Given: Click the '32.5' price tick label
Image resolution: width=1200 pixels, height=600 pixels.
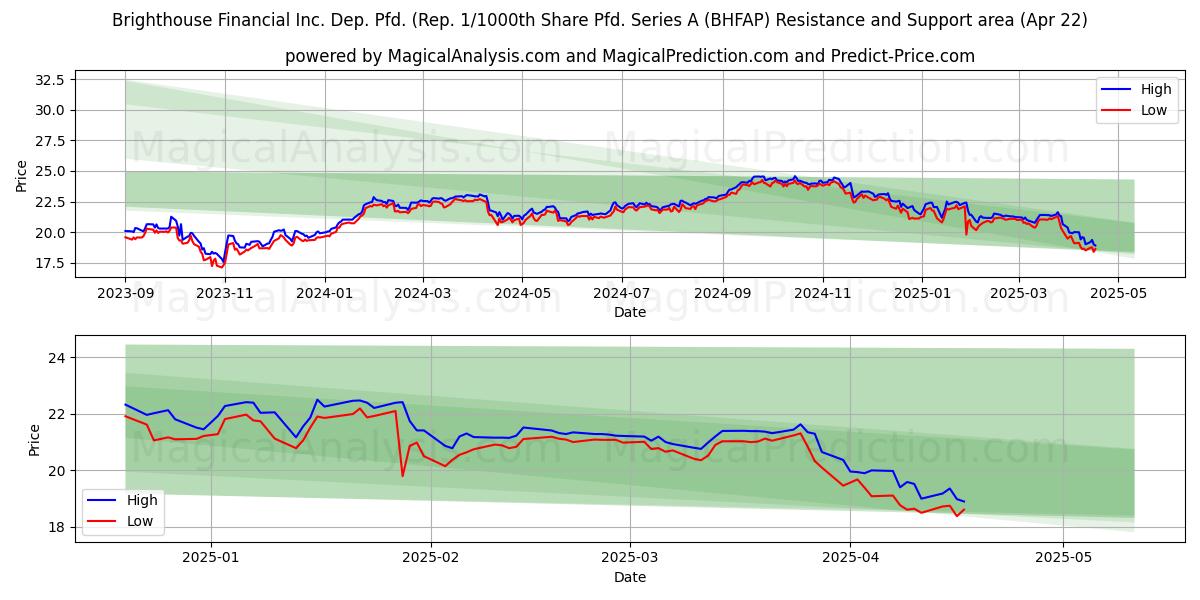Looking at the screenshot, I should 50,79.
